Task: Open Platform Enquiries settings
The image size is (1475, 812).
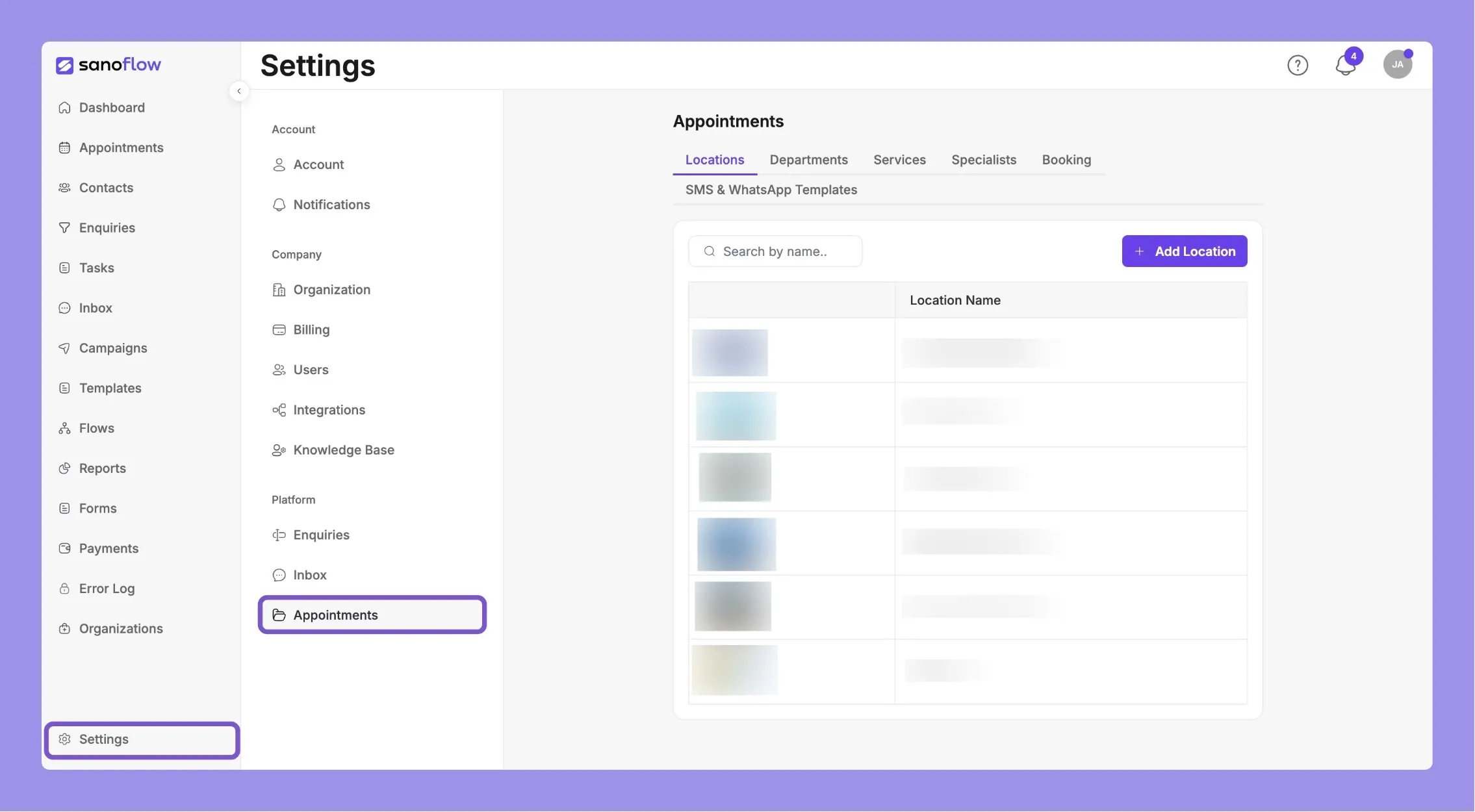Action: pyautogui.click(x=321, y=535)
